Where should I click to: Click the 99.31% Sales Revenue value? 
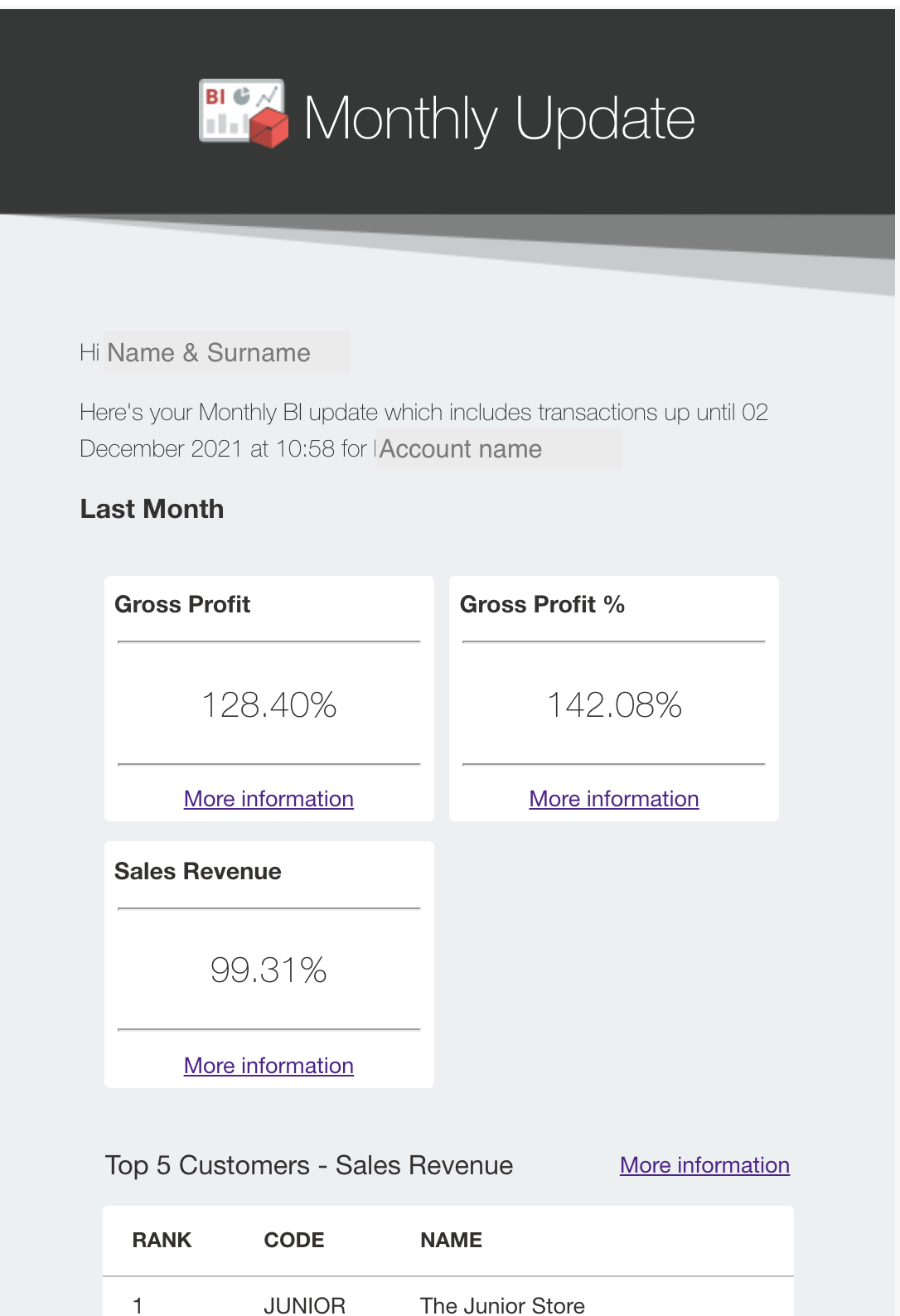(x=269, y=970)
